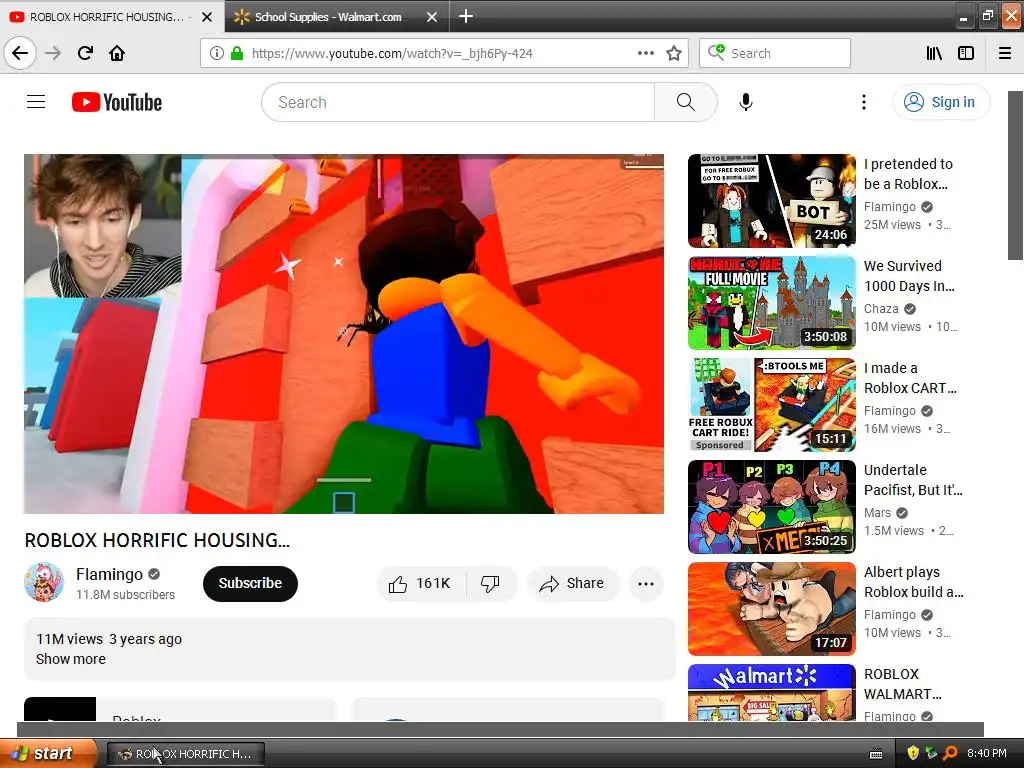Image resolution: width=1024 pixels, height=768 pixels.
Task: Start voice search with the microphone
Action: tap(746, 102)
